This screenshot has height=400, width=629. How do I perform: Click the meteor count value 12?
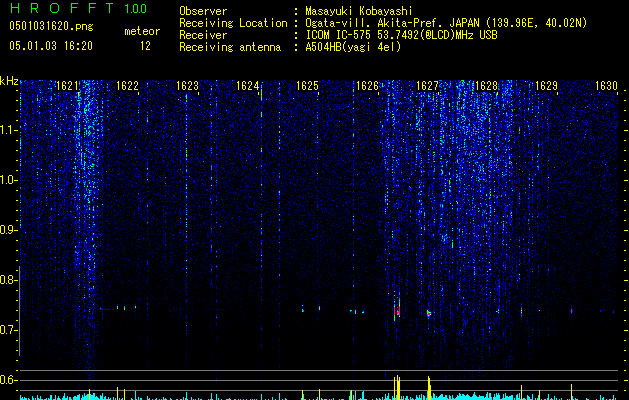(x=145, y=46)
